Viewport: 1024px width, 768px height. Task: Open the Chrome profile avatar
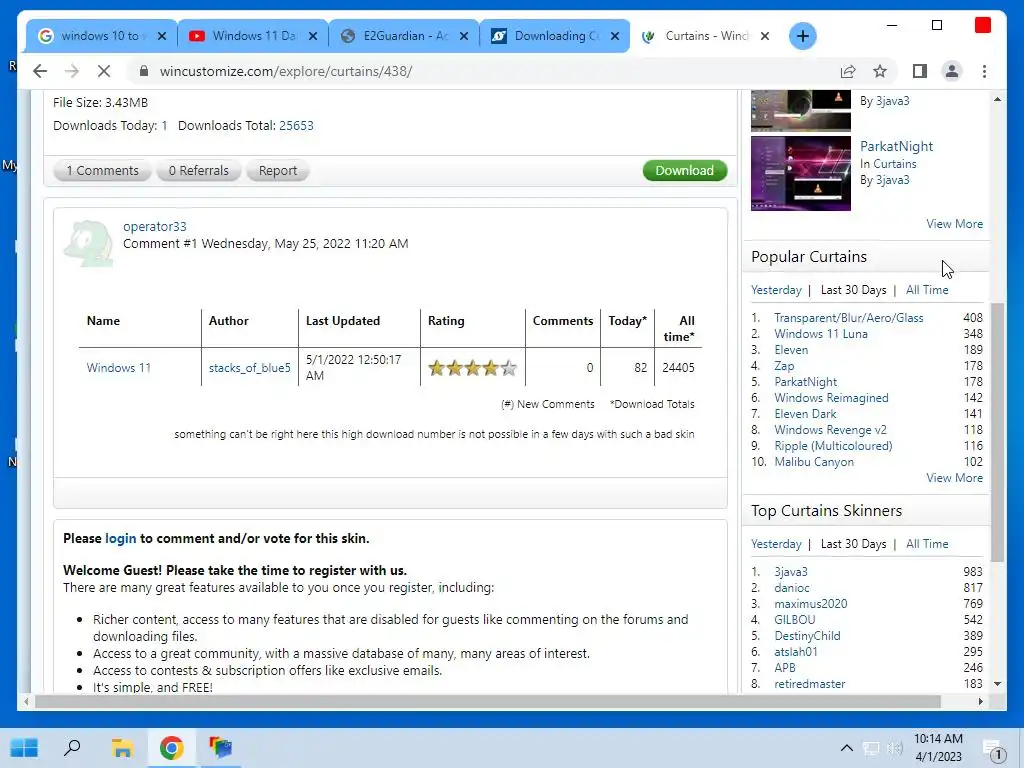pos(952,71)
